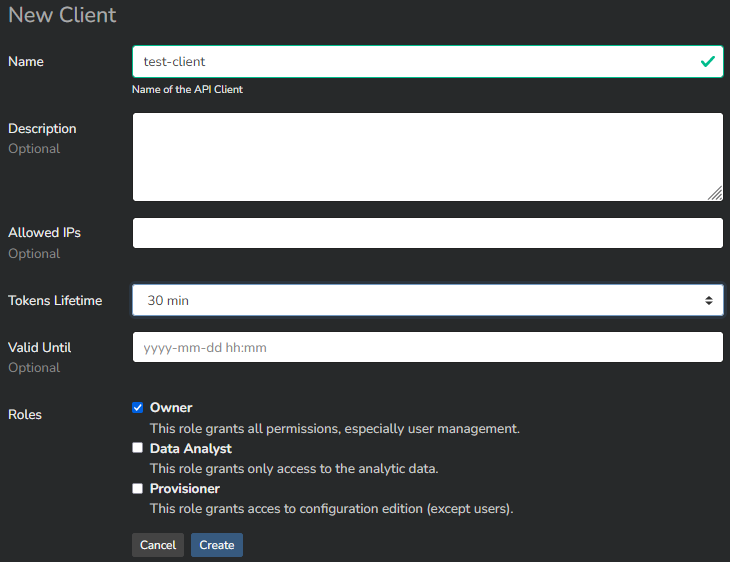Grab the Description textarea resize handle
730x562 pixels.
(715, 193)
